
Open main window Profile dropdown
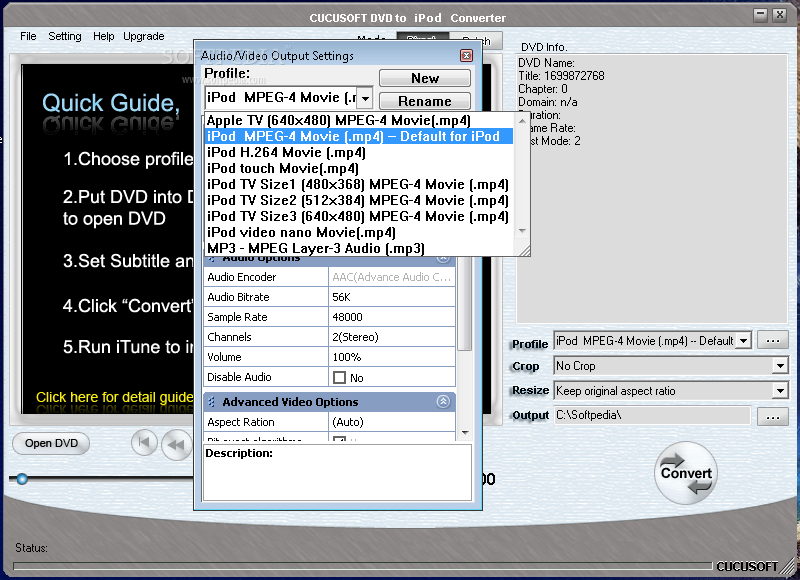744,341
